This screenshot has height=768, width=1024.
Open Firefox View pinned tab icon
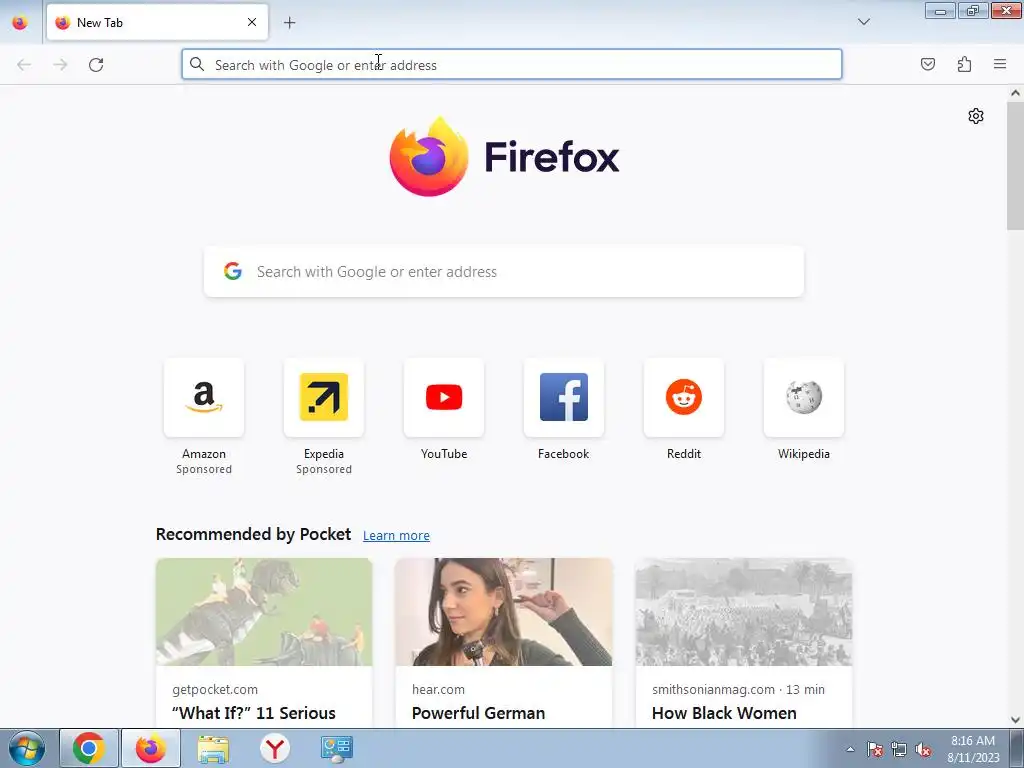click(20, 22)
